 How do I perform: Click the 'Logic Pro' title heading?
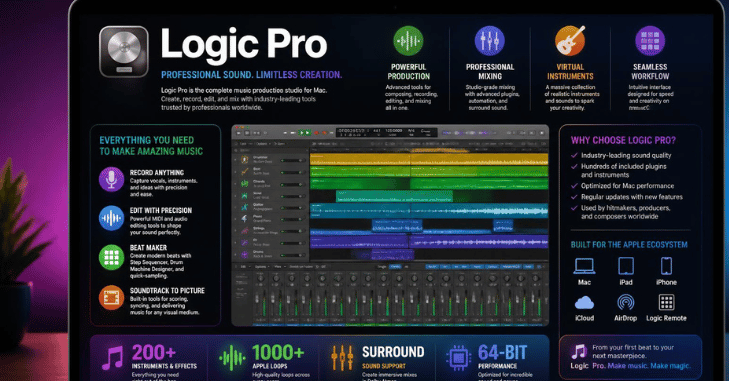click(244, 45)
